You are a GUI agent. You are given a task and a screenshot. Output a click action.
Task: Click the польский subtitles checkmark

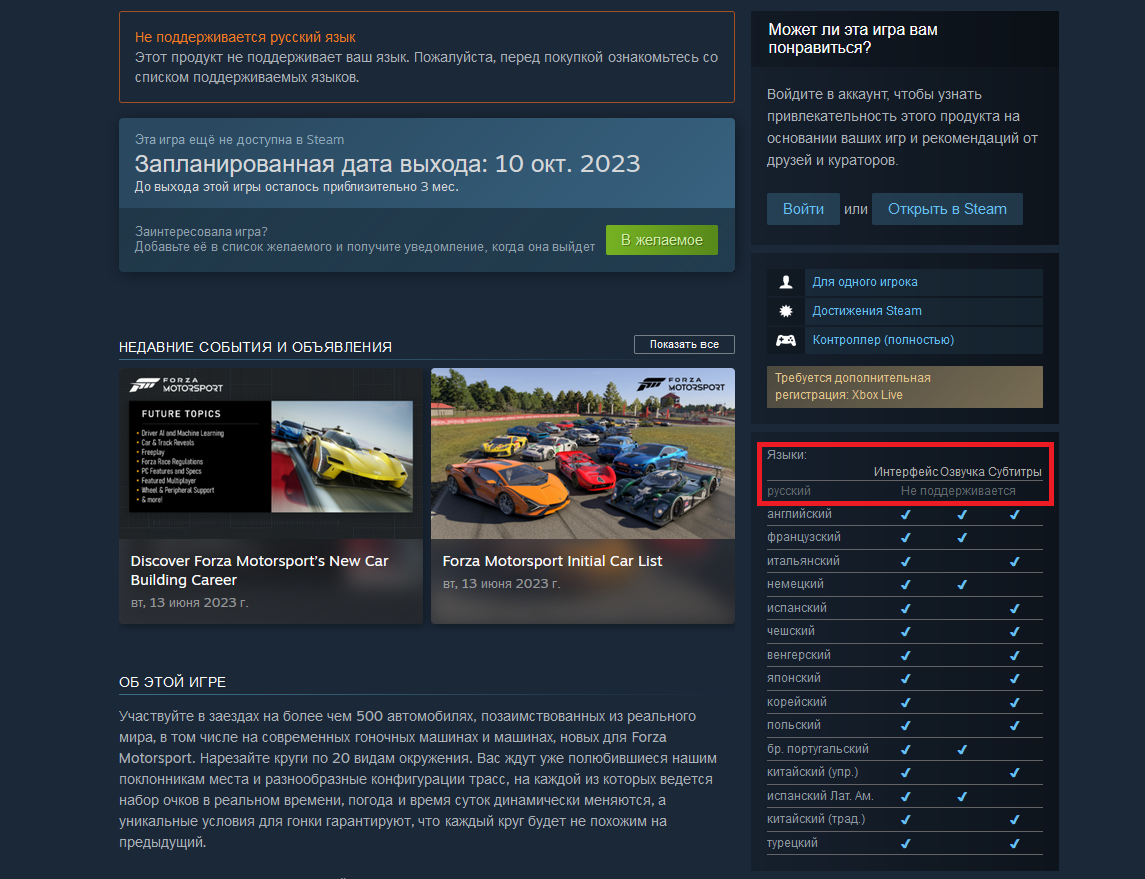[1014, 726]
